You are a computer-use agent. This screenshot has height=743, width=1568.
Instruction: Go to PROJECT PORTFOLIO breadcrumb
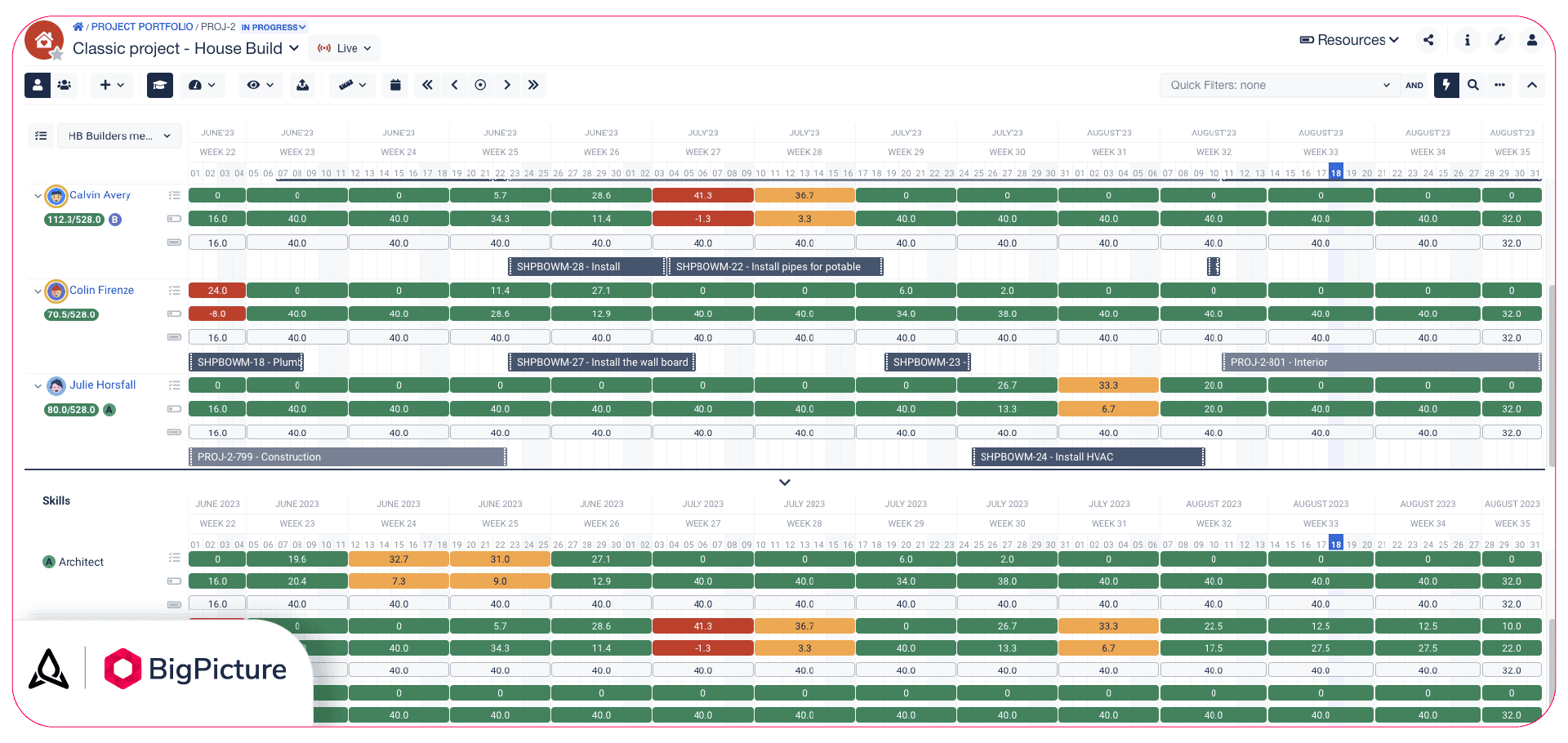[142, 27]
